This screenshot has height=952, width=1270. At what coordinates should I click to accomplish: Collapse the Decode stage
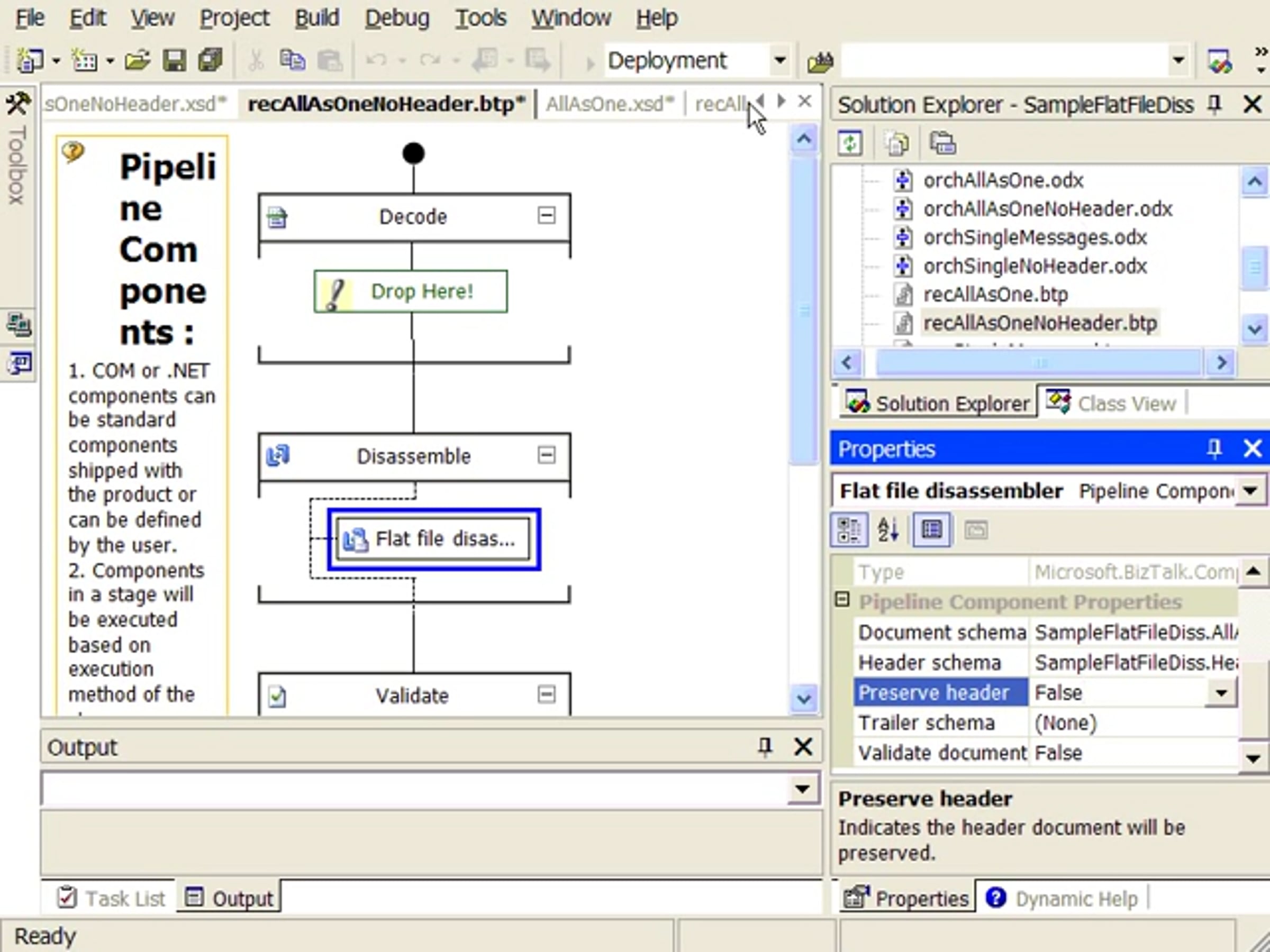pos(546,216)
